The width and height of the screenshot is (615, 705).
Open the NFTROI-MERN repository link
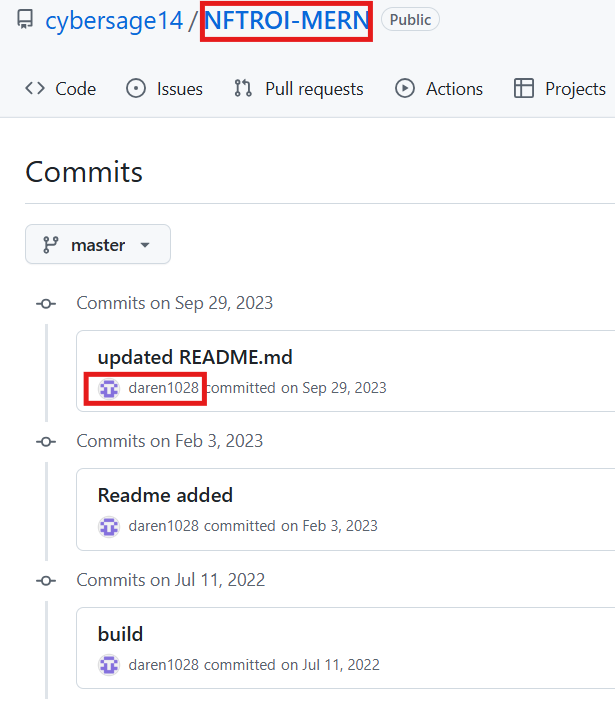tap(286, 20)
